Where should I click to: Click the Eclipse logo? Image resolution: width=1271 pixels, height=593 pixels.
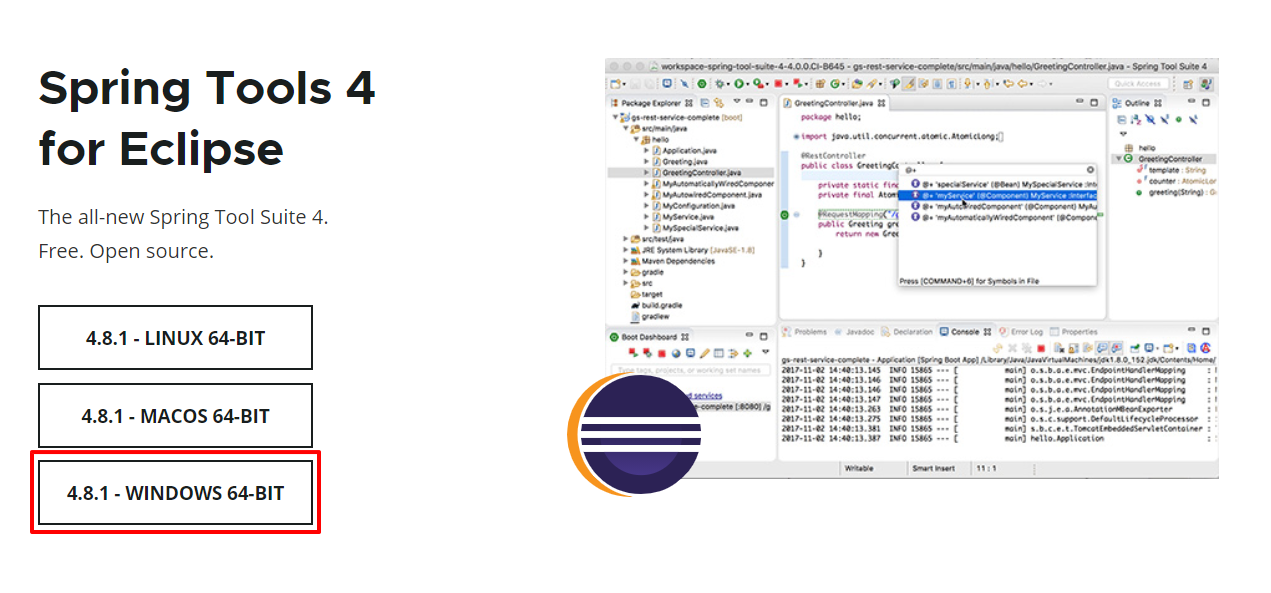point(634,434)
